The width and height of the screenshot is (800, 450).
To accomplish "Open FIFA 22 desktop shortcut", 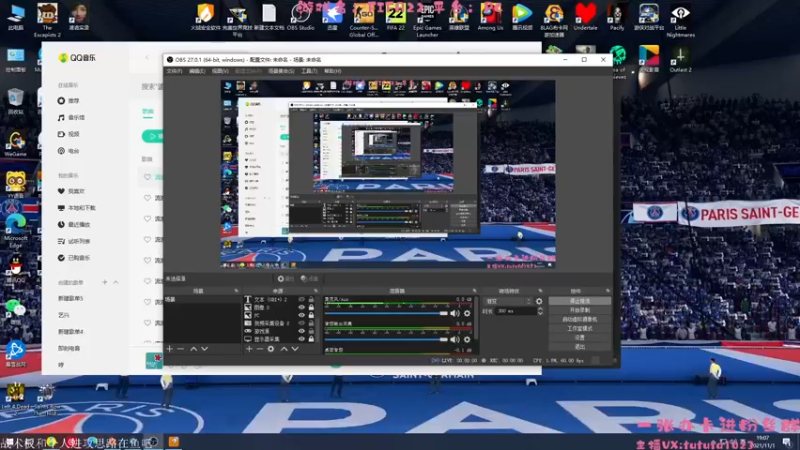I will click(395, 17).
